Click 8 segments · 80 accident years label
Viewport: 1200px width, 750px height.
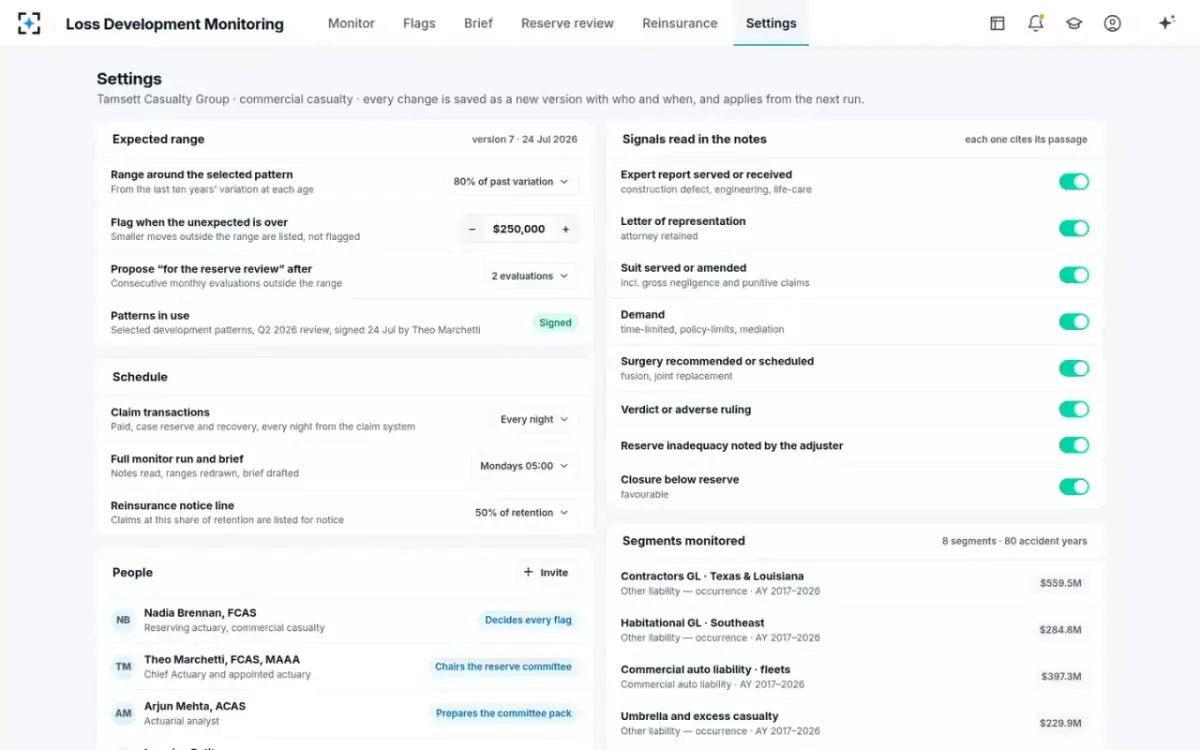coord(1014,541)
